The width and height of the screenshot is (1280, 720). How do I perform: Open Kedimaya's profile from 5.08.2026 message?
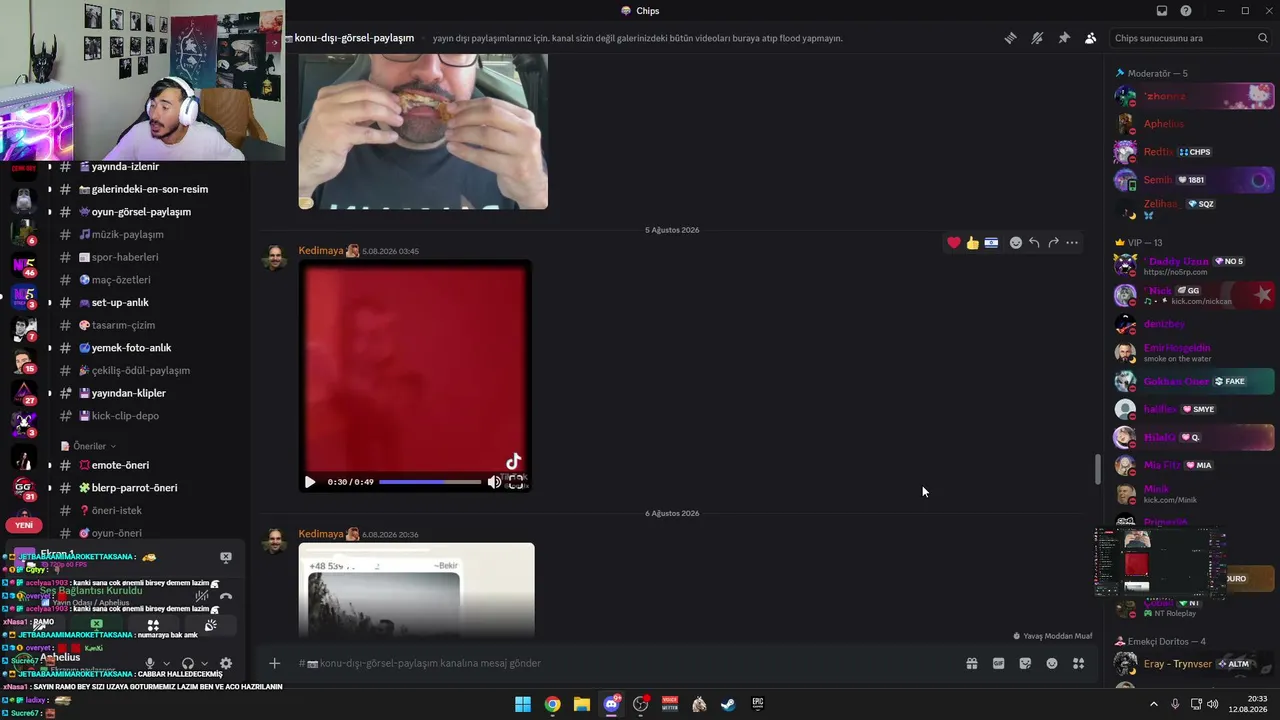point(321,251)
